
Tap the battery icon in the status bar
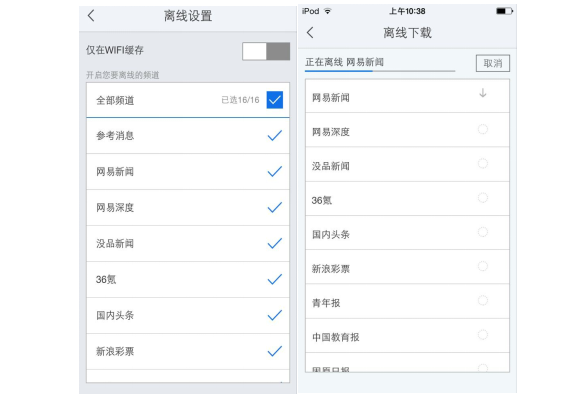point(504,11)
